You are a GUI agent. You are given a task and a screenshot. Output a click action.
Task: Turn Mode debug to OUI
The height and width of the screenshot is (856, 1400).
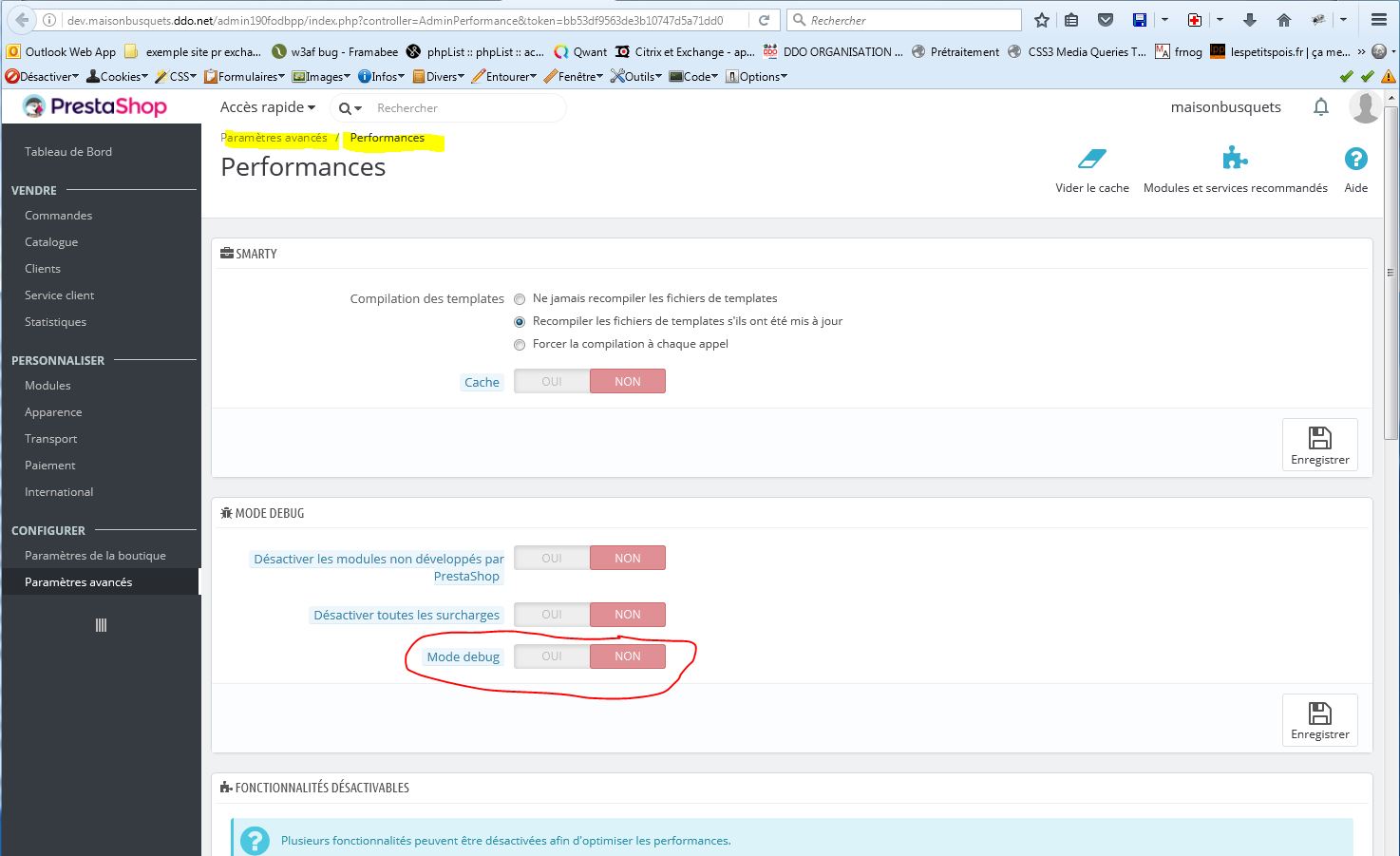point(552,656)
